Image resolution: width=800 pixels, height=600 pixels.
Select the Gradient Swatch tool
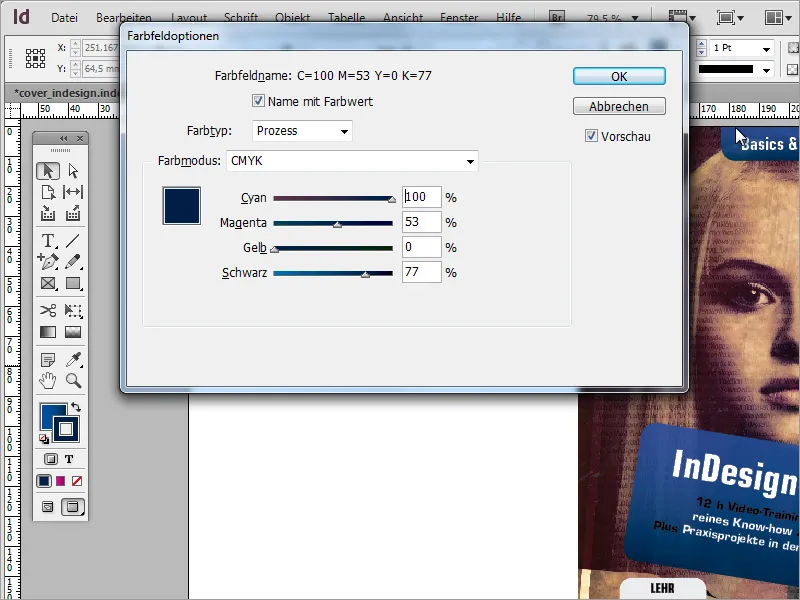click(x=48, y=332)
